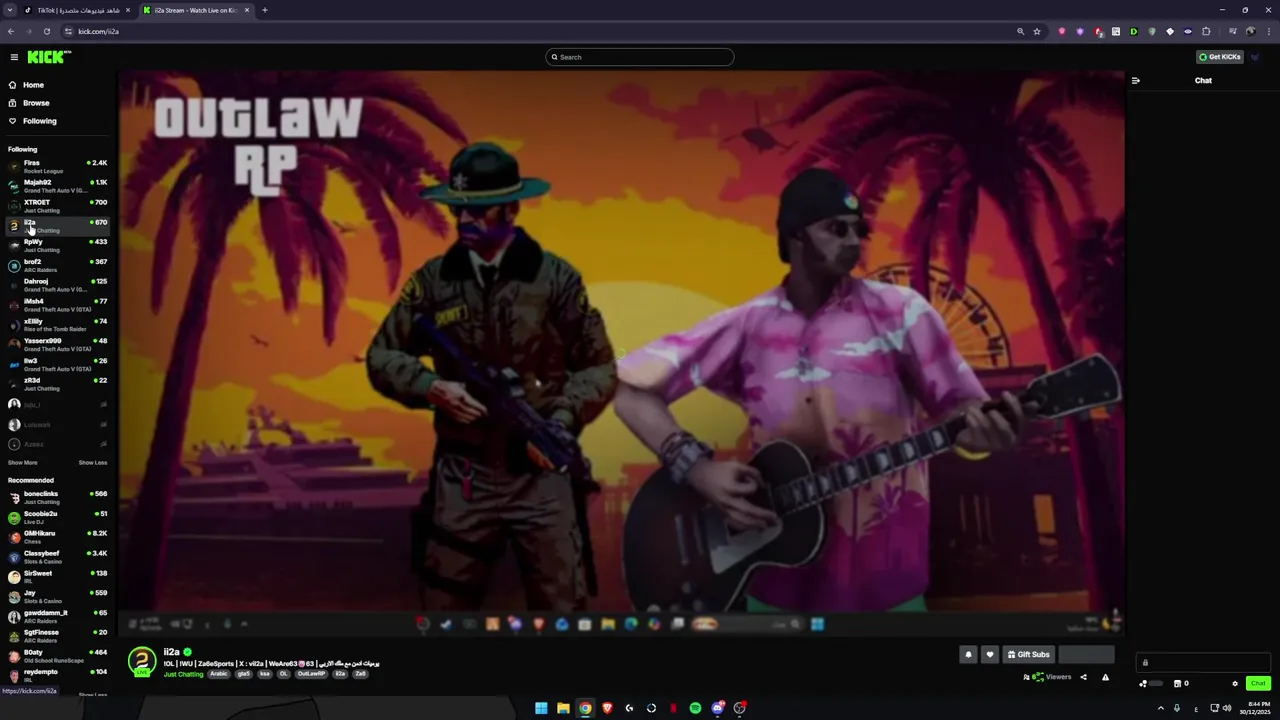The height and width of the screenshot is (720, 1280).
Task: Open Majeh92 channel in Following list
Action: 57,186
